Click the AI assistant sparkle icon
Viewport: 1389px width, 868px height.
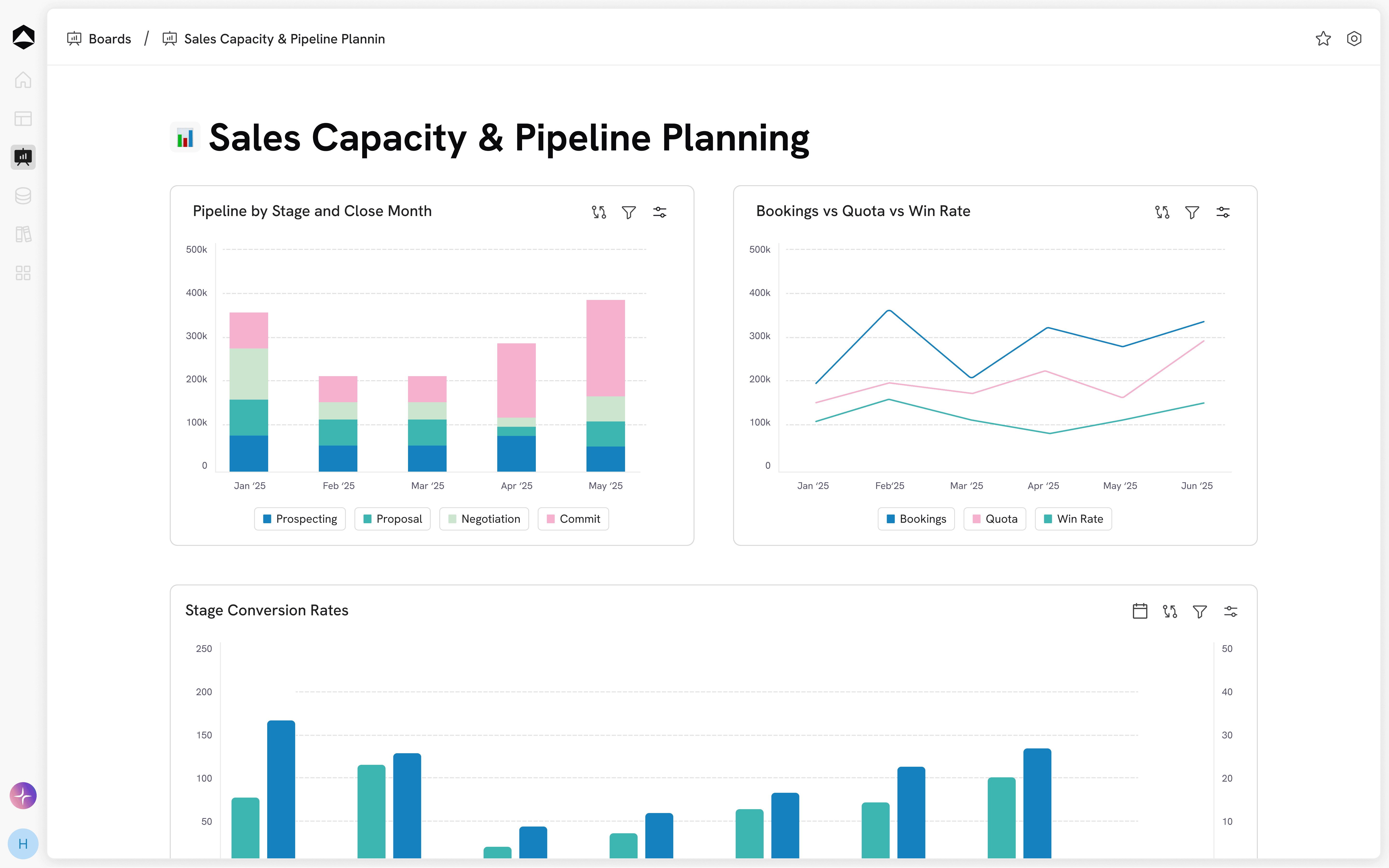coord(23,796)
